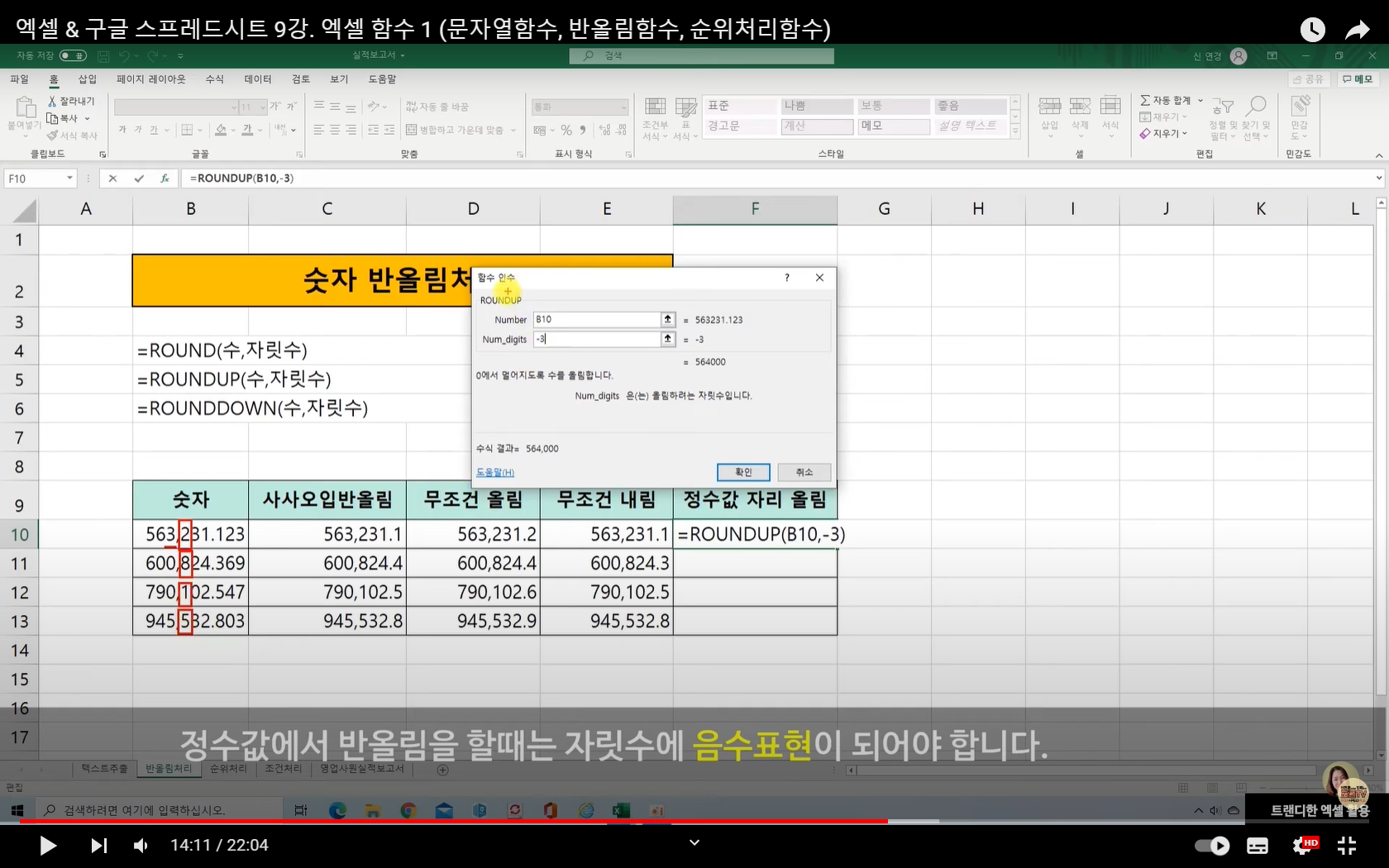Screen dimensions: 1389x868
Task: Click 잘라내기 cut scissors icon
Action: click(52, 101)
